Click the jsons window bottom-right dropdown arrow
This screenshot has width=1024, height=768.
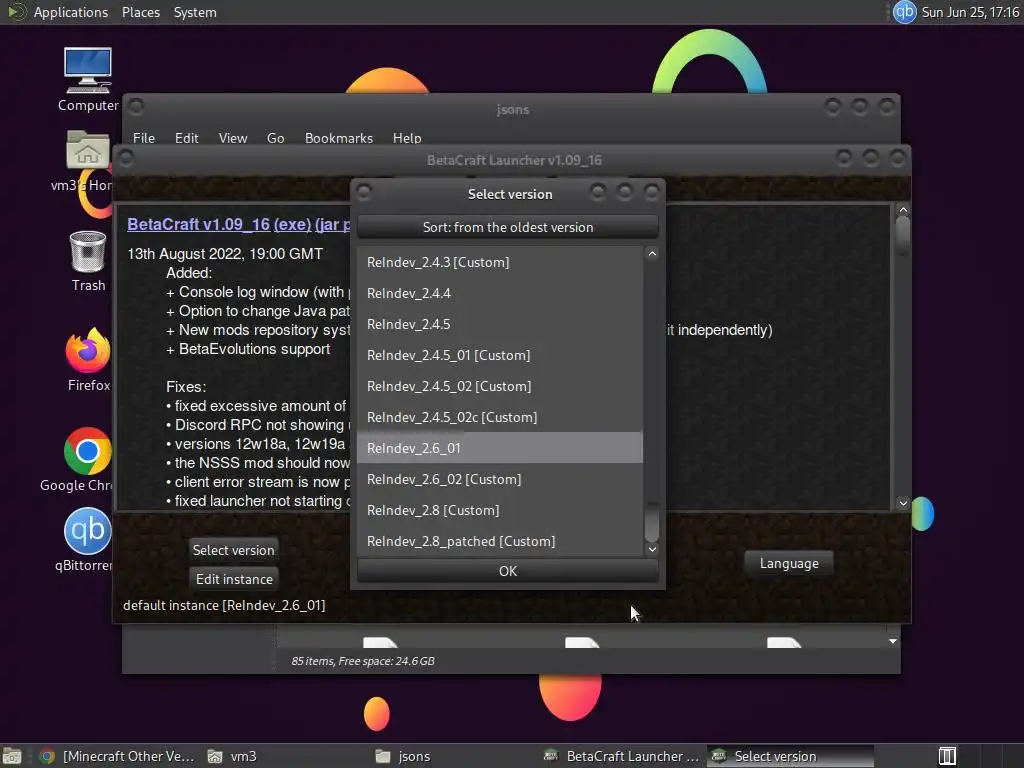pyautogui.click(x=893, y=641)
